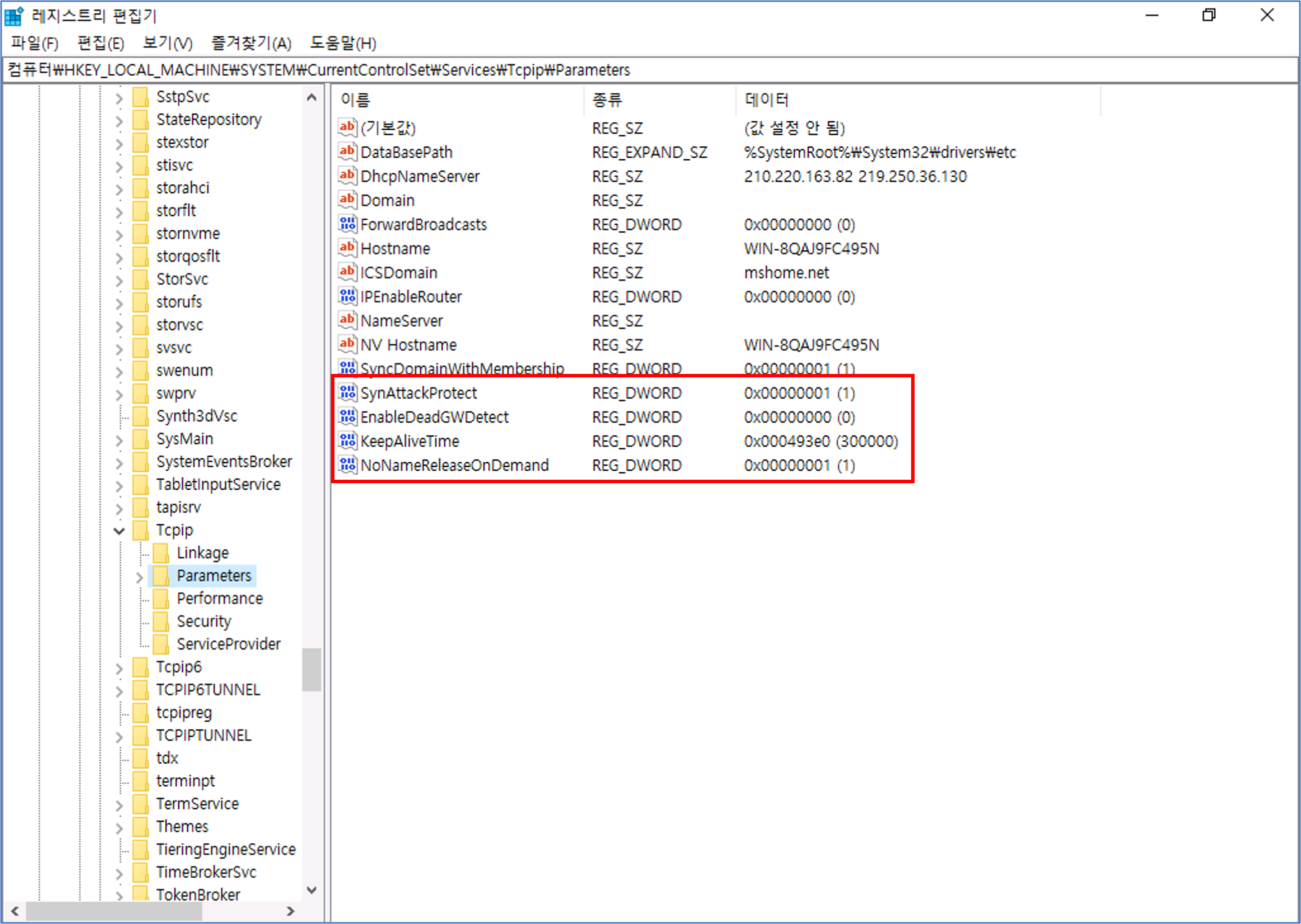This screenshot has width=1301, height=924.
Task: Select the Performance tree item
Action: [x=220, y=599]
